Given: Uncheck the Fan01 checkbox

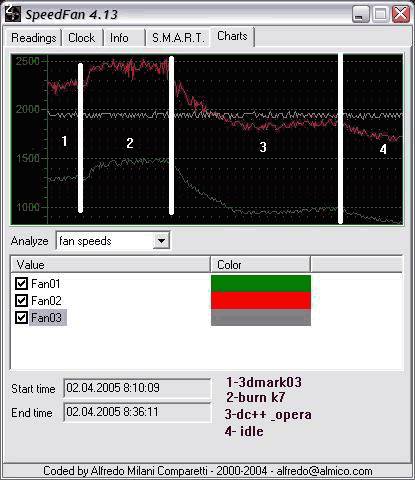Looking at the screenshot, I should [x=21, y=284].
